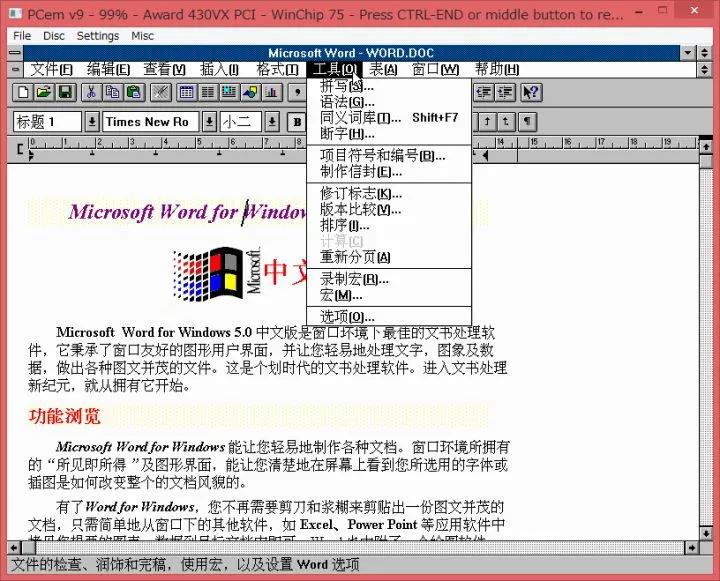720x581 pixels.
Task: Choose 拼写(S)... from Tools menu
Action: (x=389, y=86)
